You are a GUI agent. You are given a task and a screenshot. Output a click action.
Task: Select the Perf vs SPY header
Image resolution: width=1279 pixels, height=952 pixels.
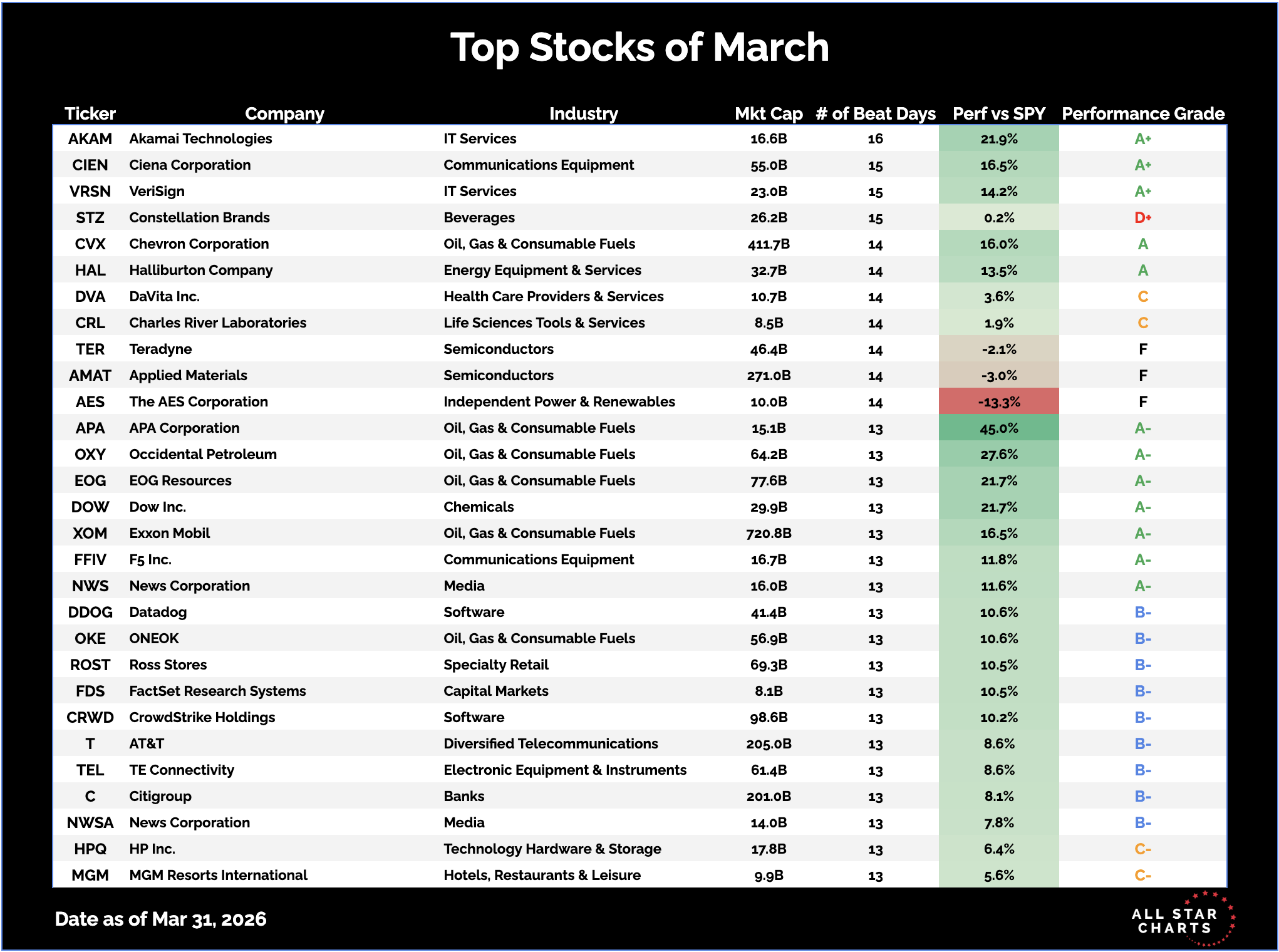pyautogui.click(x=998, y=113)
